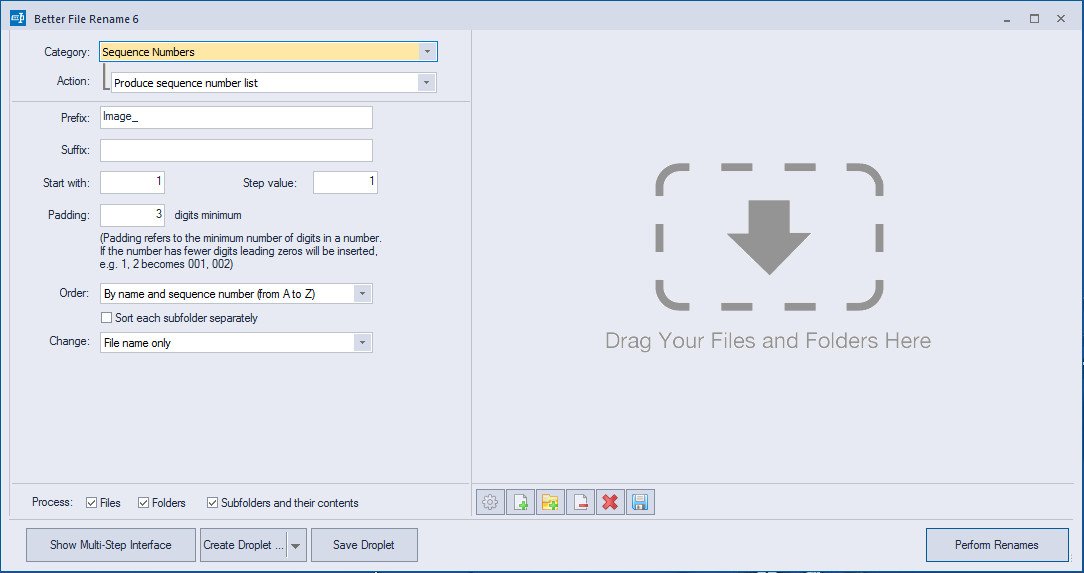Click the Perform Renames button

coord(996,545)
